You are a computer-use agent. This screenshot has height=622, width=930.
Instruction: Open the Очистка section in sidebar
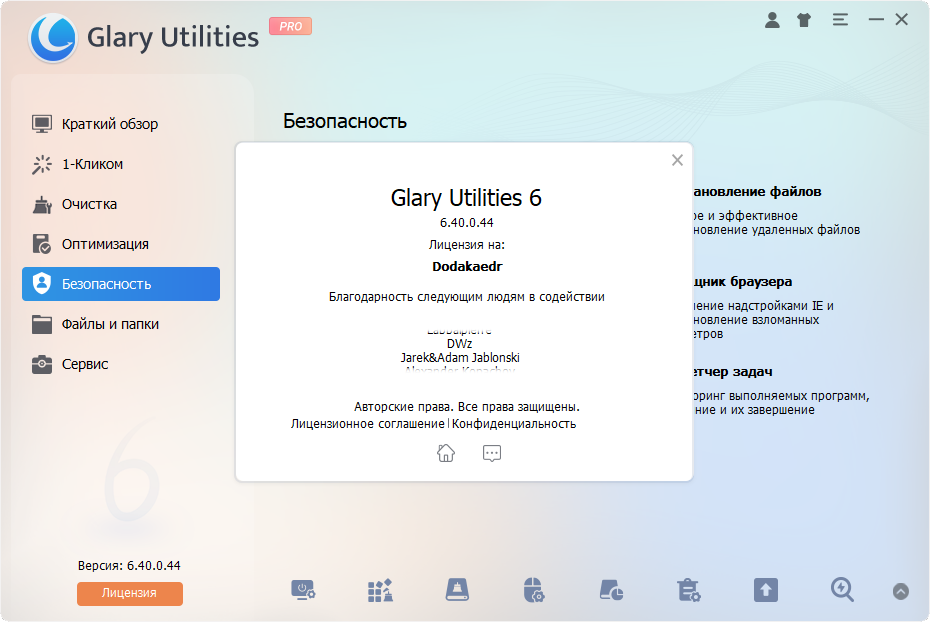coord(89,204)
